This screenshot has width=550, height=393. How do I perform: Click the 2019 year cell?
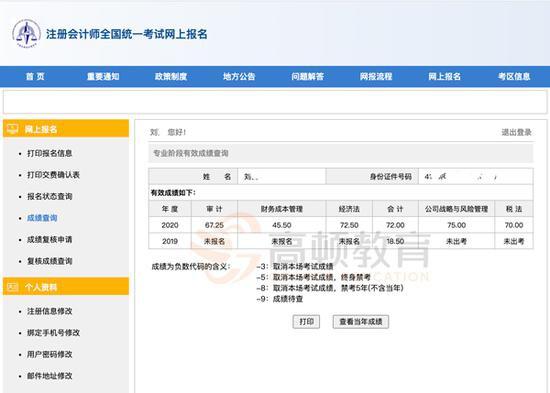click(x=170, y=241)
